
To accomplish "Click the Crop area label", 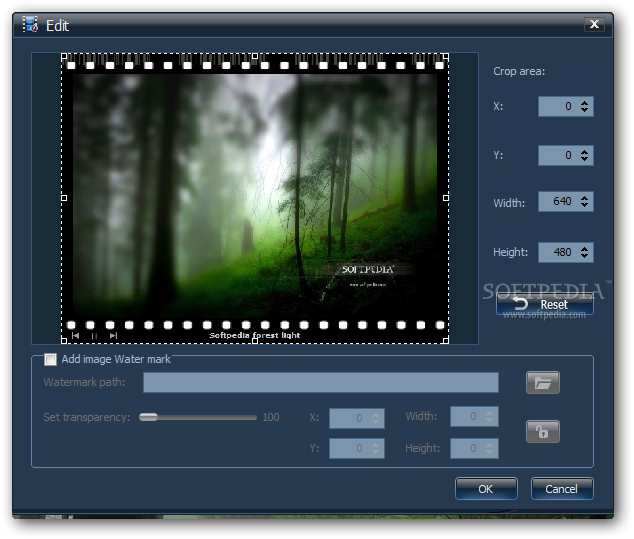I will pos(519,72).
